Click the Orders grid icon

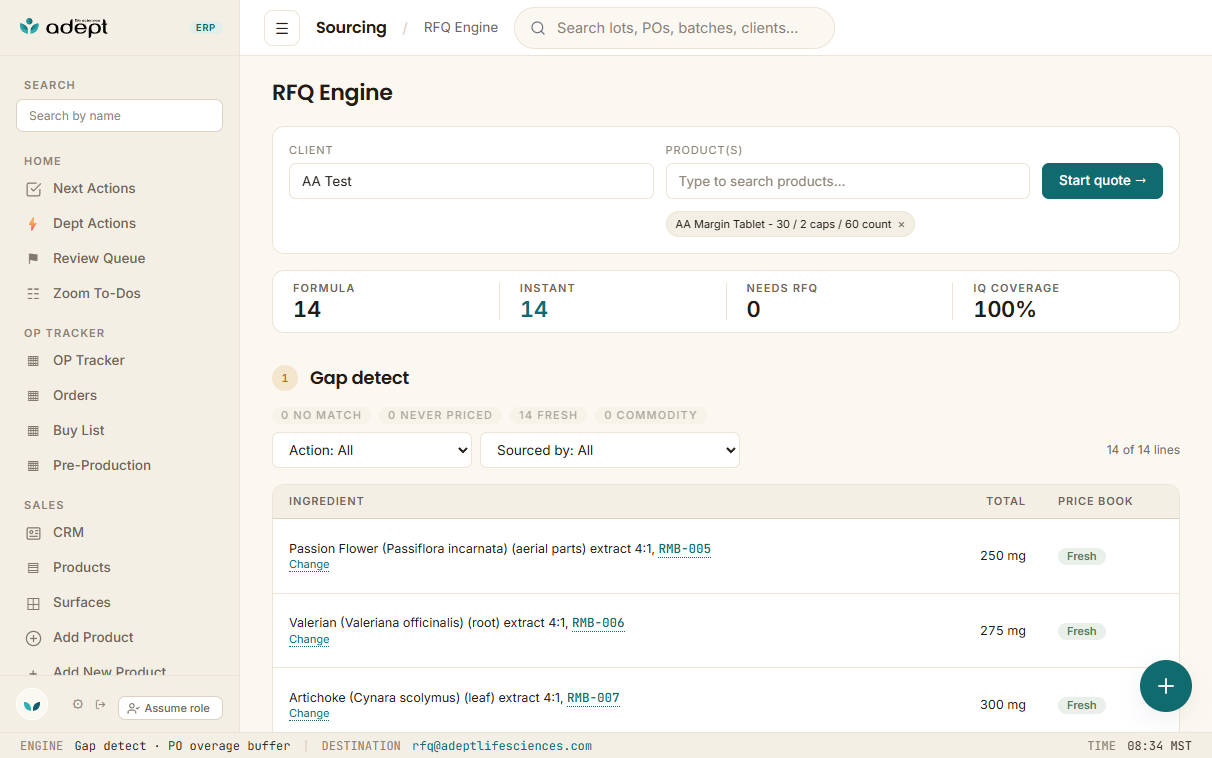(x=34, y=396)
